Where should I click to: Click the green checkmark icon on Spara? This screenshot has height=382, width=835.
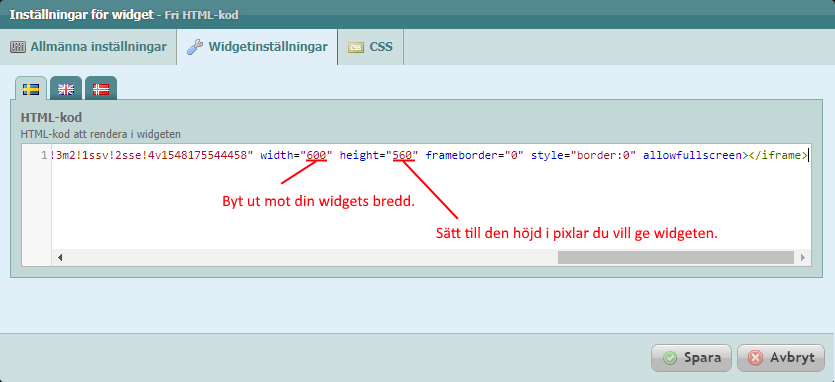point(670,358)
